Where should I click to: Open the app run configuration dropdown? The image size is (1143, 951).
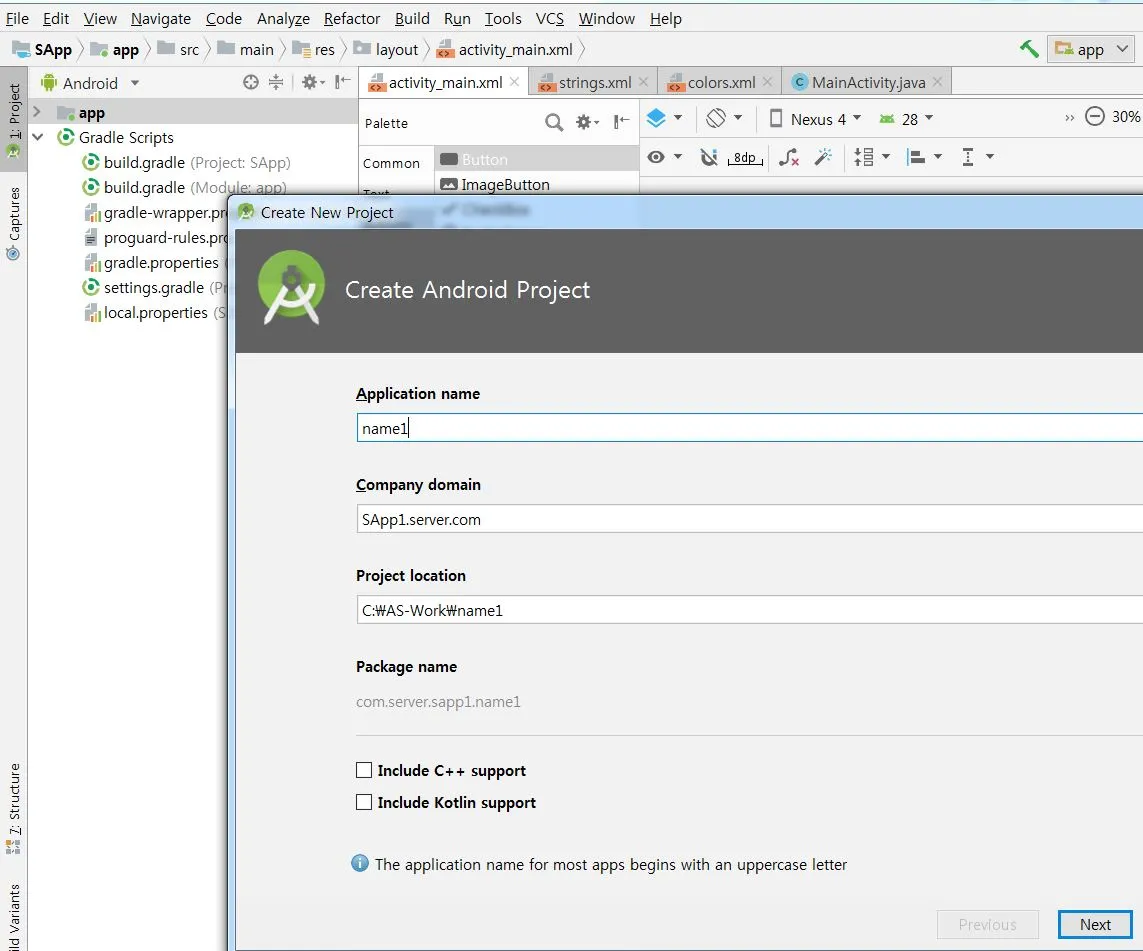(1091, 50)
